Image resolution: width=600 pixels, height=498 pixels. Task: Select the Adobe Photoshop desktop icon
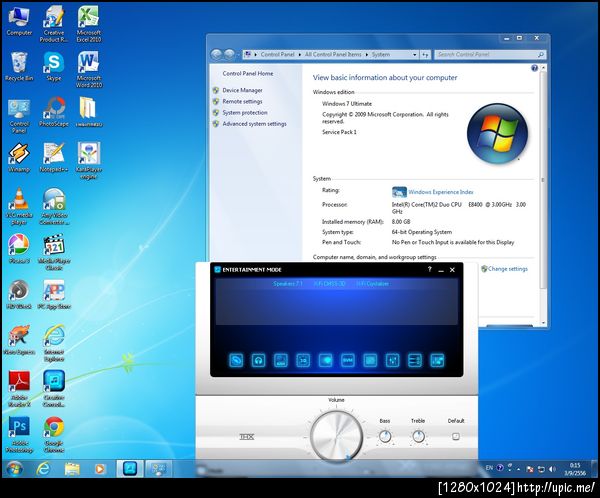19,435
